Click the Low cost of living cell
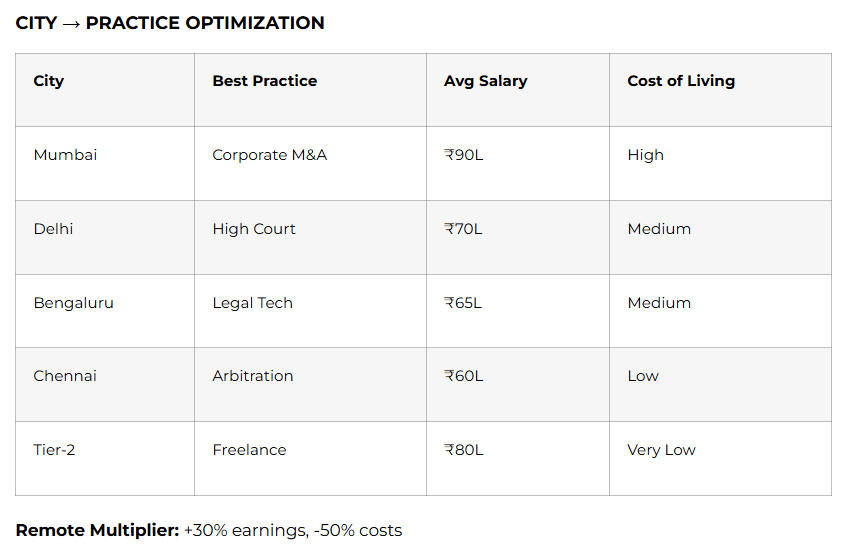This screenshot has height=547, width=845. 643,376
